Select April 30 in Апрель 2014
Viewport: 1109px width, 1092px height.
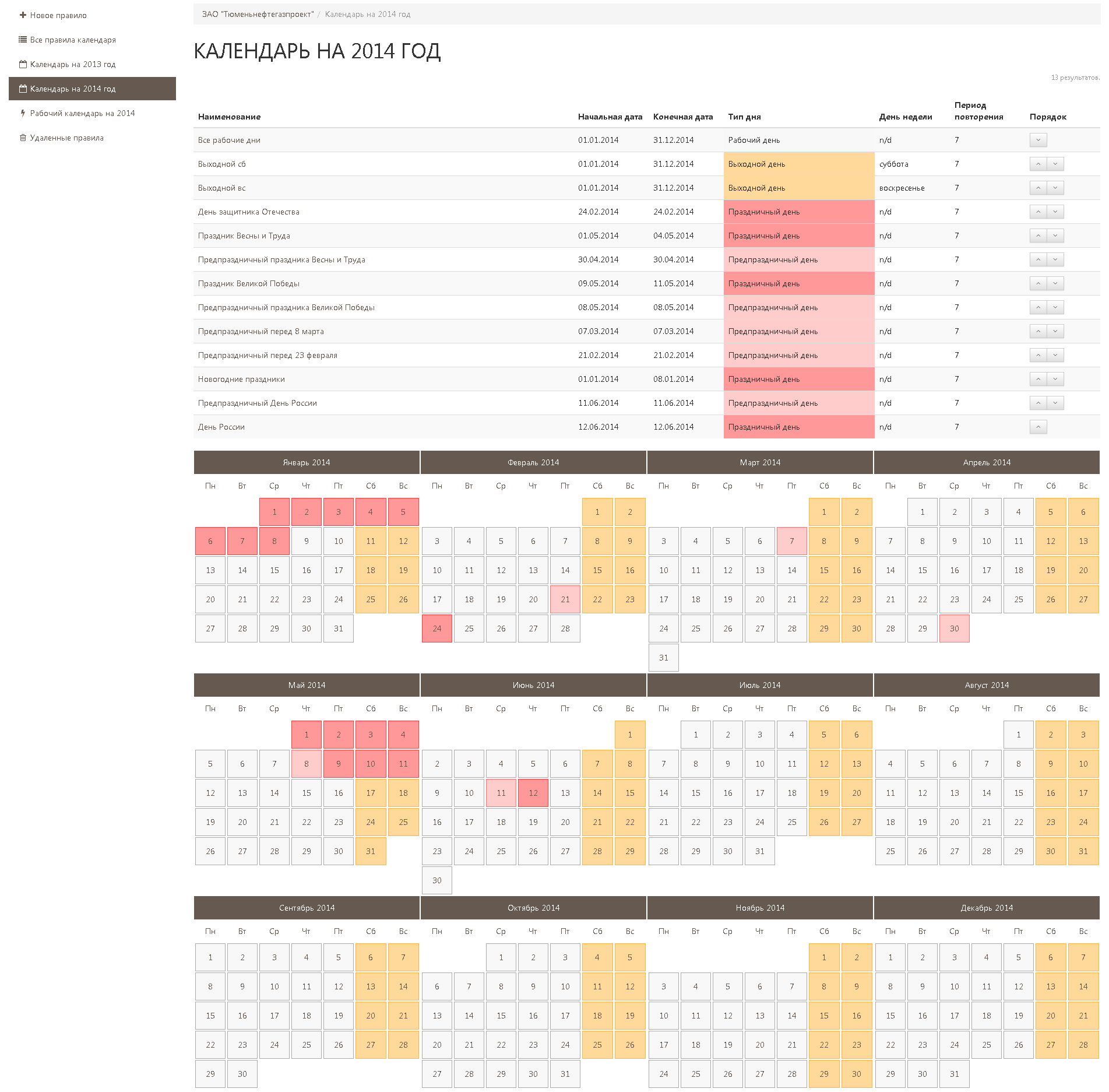(x=955, y=628)
